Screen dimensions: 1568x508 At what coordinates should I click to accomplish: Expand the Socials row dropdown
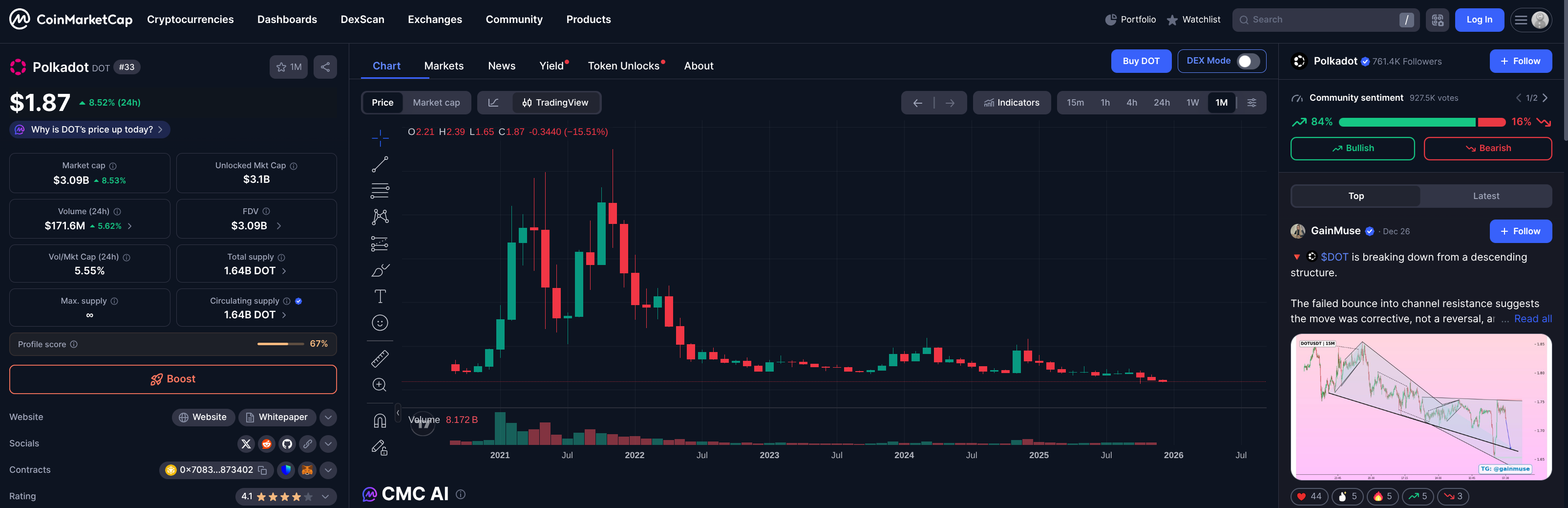coord(328,444)
